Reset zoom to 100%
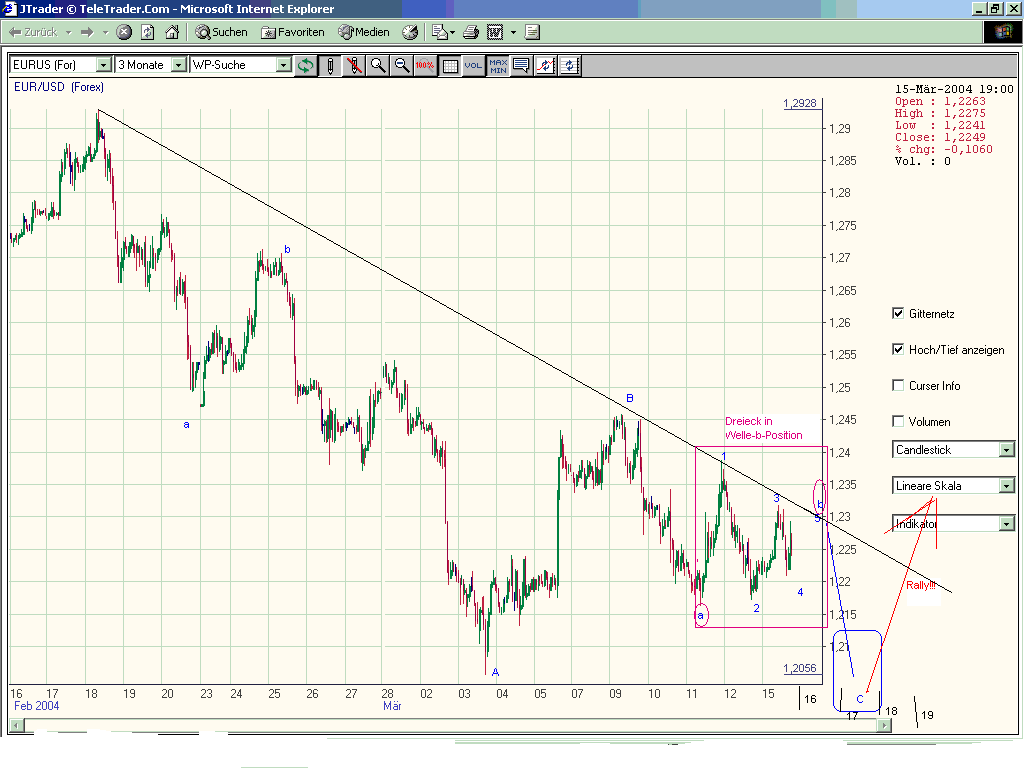Screen dimensions: 1024x768 click(425, 65)
